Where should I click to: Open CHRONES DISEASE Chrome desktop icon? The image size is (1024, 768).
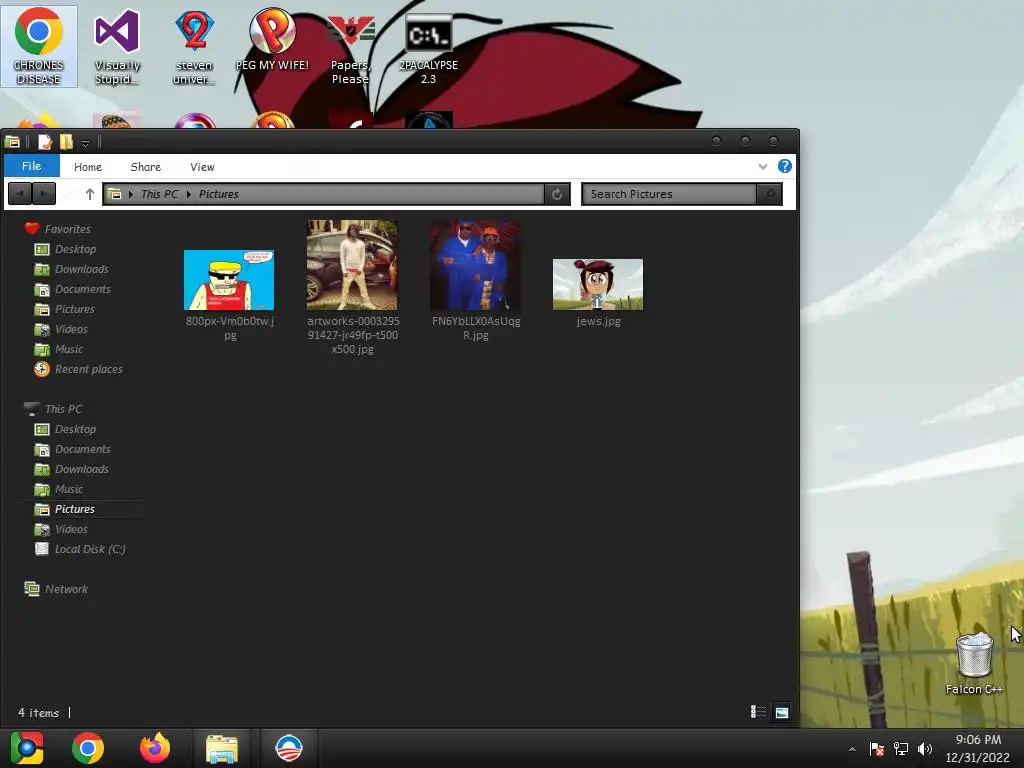[x=39, y=46]
